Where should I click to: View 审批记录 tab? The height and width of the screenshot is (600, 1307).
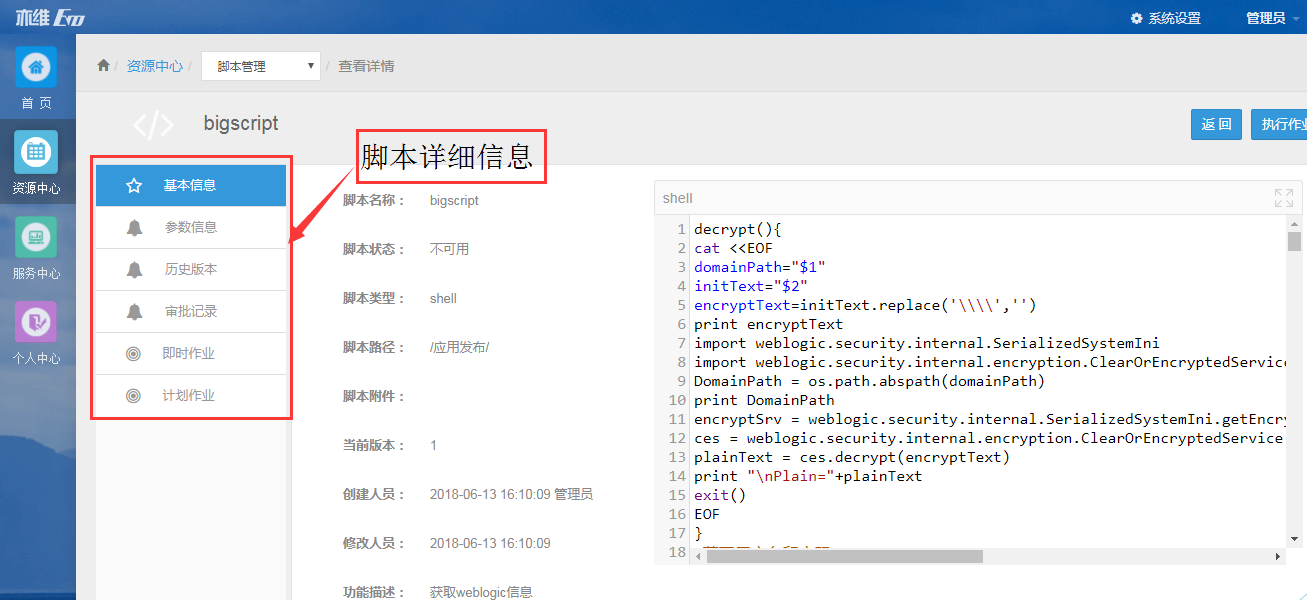[190, 311]
